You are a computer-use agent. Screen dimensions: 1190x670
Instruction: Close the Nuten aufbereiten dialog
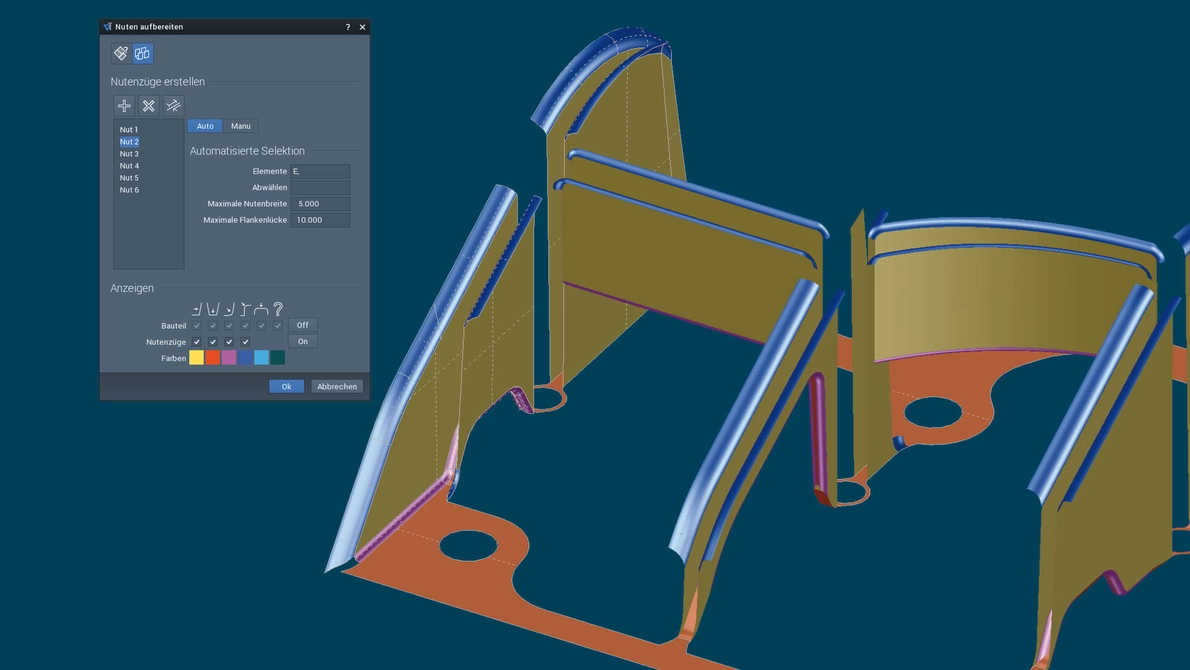(363, 27)
